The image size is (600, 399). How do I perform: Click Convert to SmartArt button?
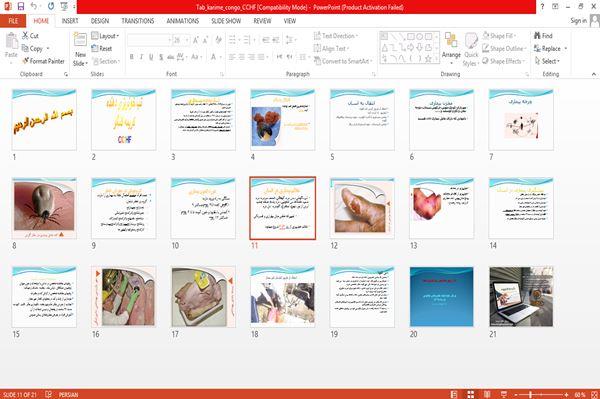(x=343, y=61)
